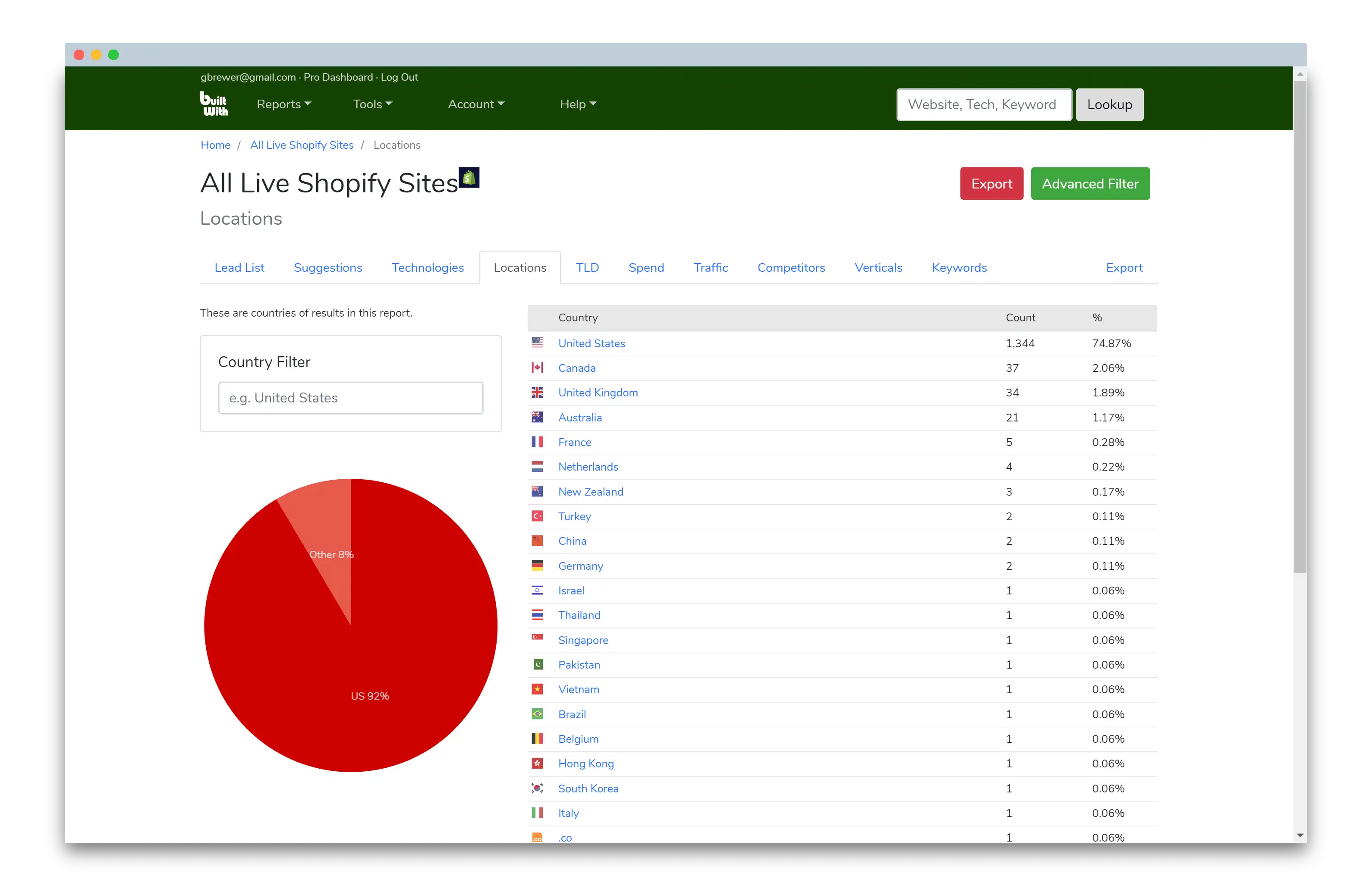Click the France flag icon
Viewport: 1372px width, 886px height.
[537, 442]
